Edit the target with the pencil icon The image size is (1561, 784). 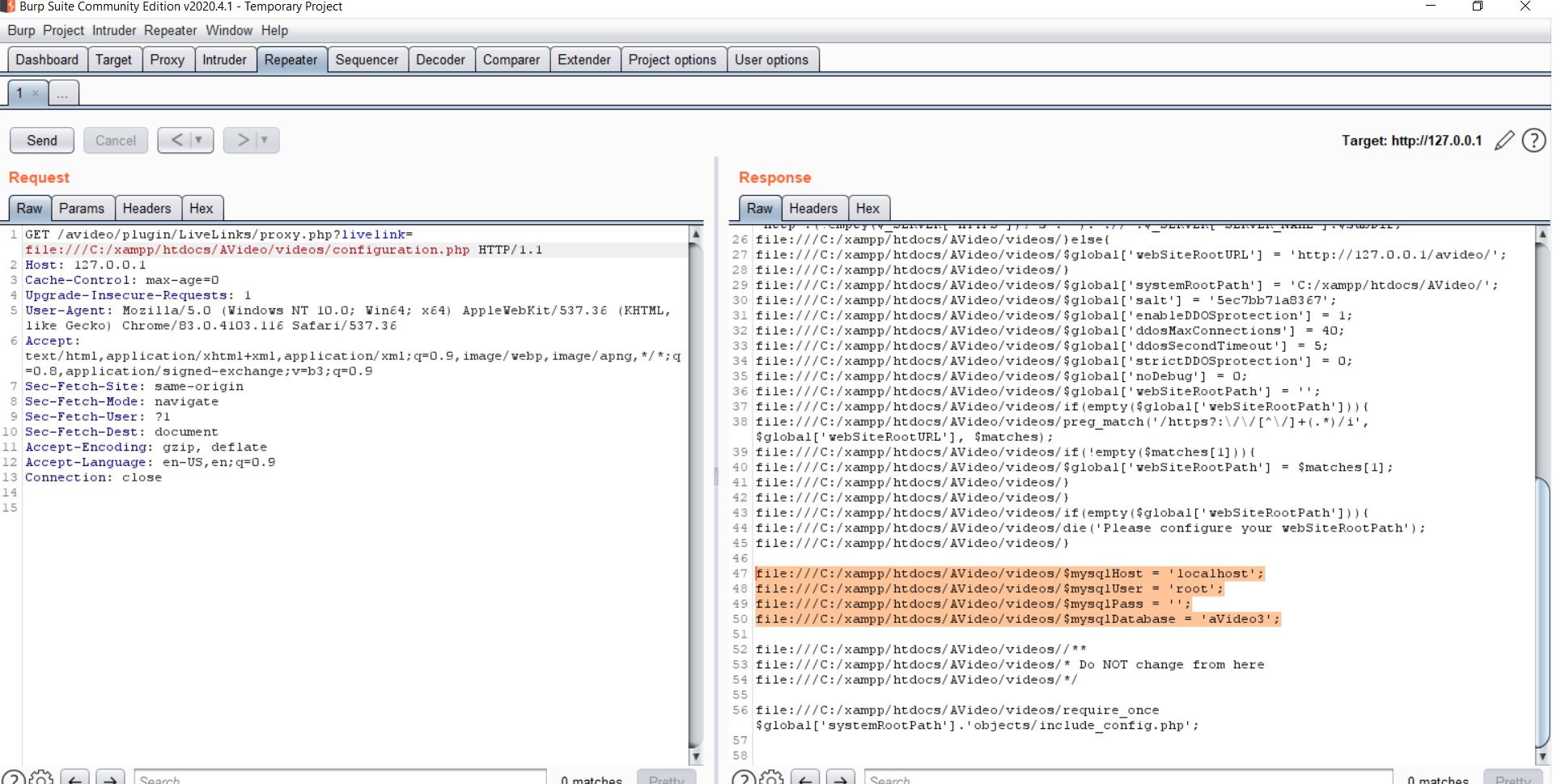coord(1504,141)
